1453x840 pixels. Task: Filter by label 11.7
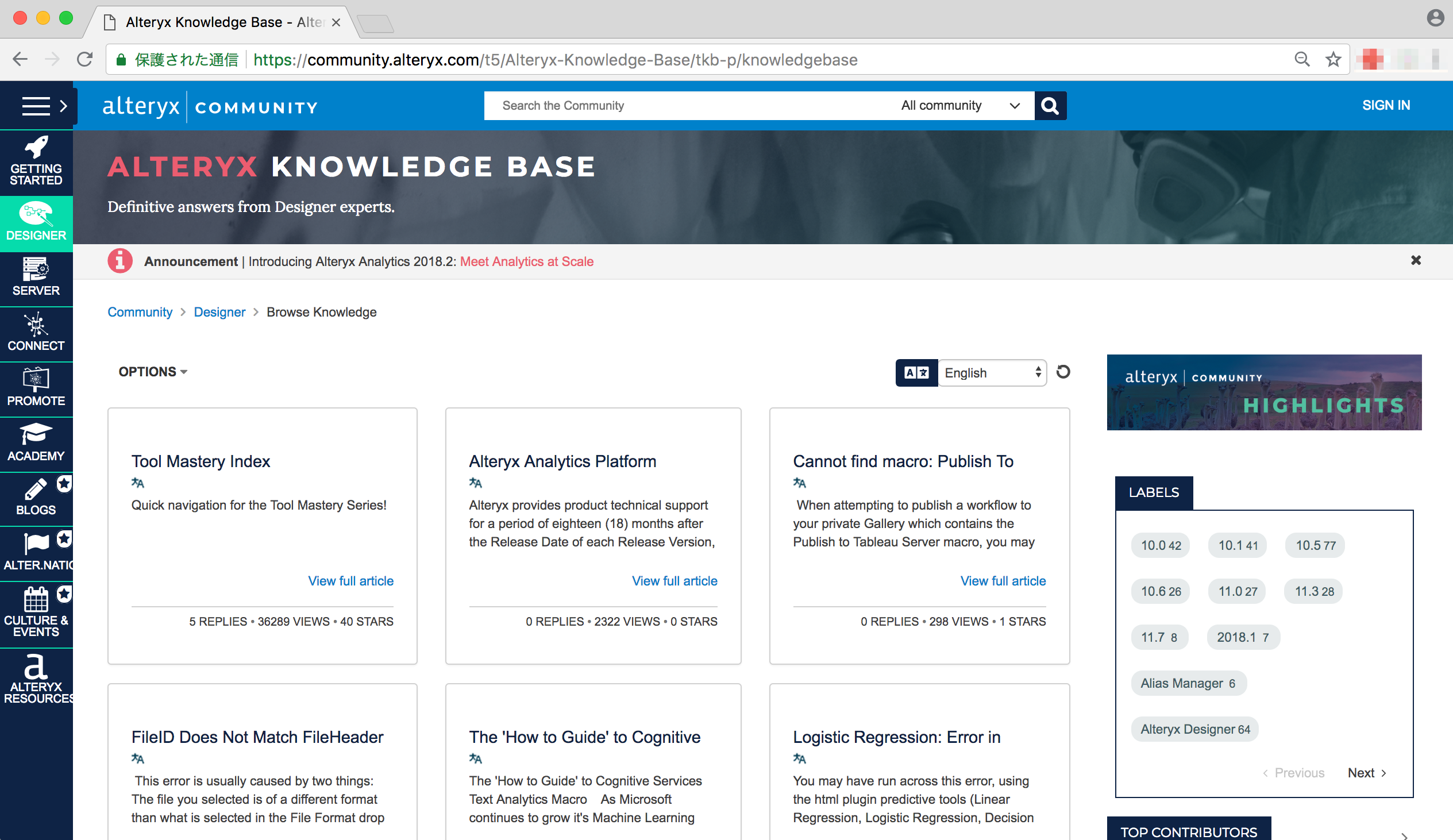1159,637
